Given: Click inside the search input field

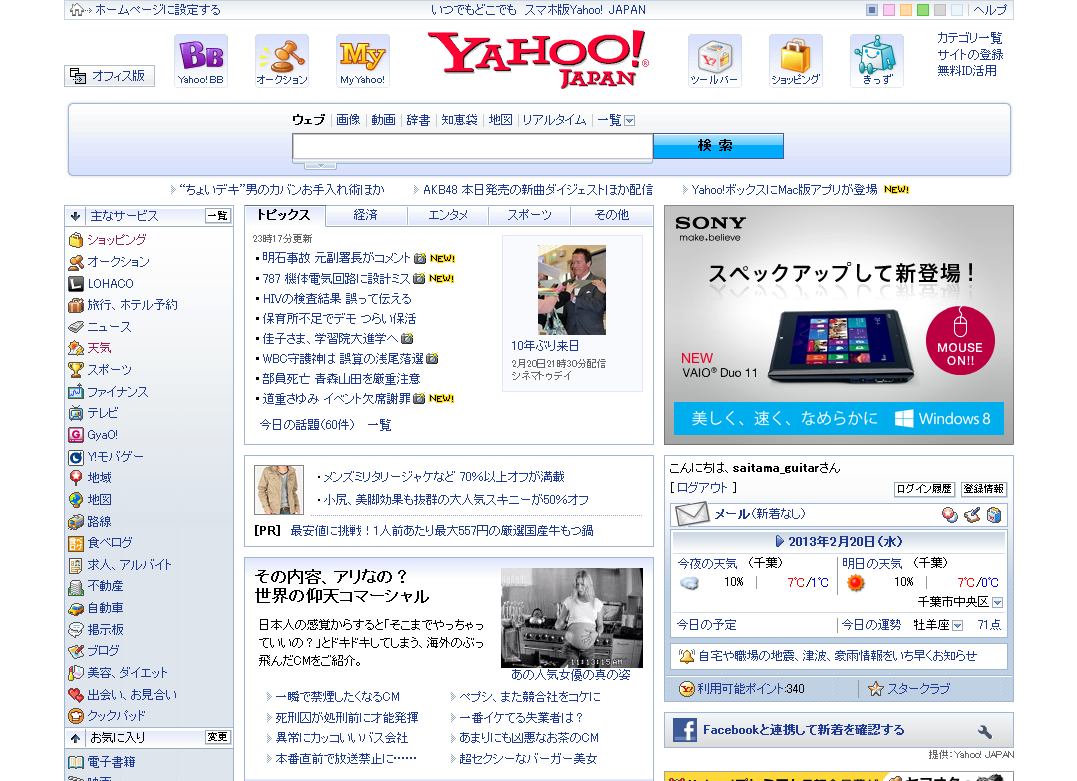Looking at the screenshot, I should tap(473, 146).
